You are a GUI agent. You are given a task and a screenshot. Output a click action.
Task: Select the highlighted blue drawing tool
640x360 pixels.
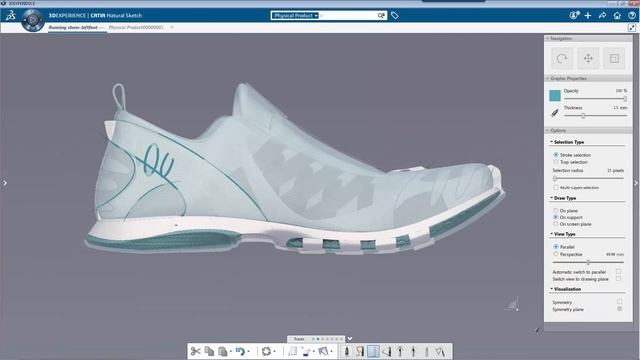click(x=373, y=351)
